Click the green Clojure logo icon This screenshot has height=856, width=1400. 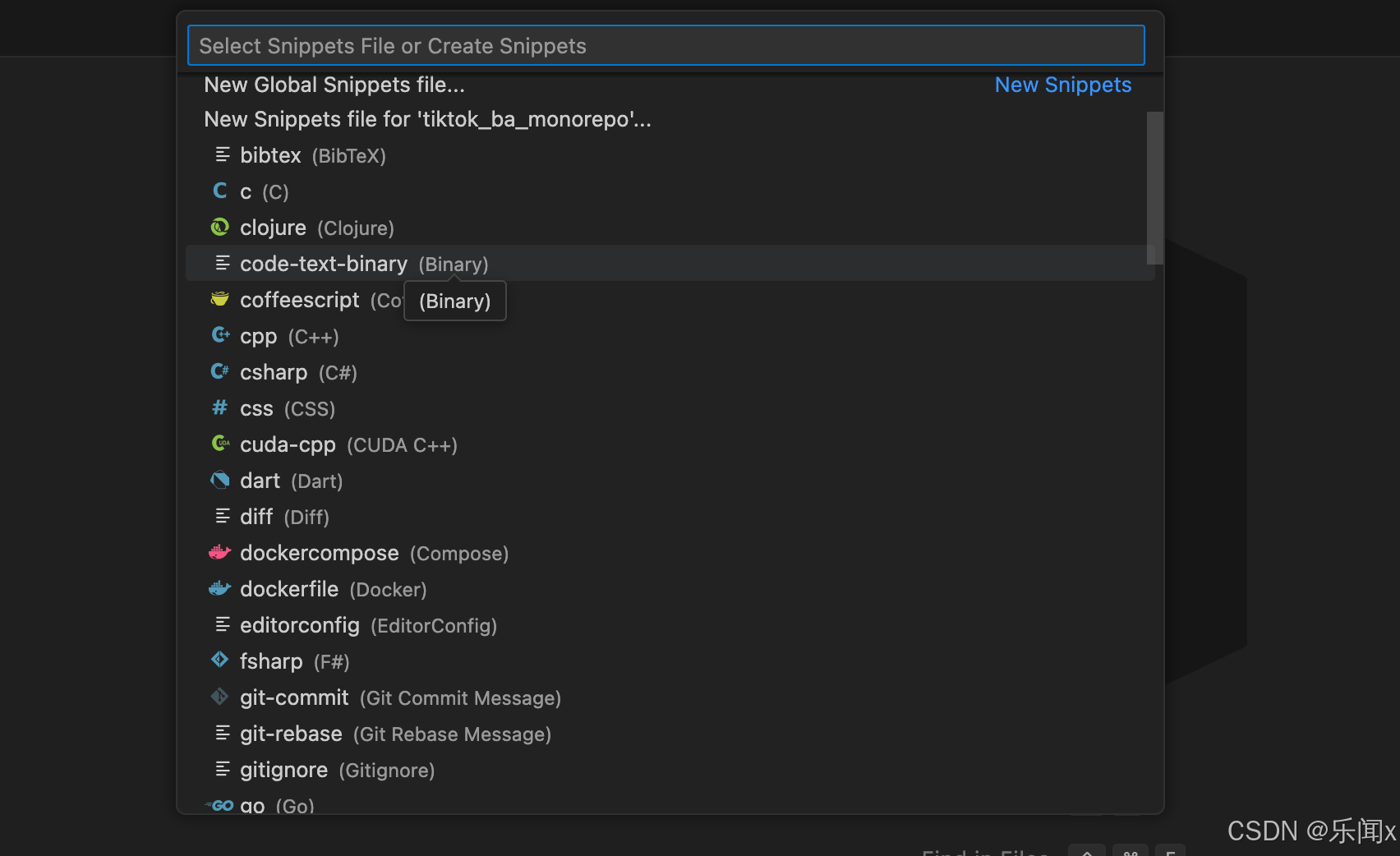[220, 227]
